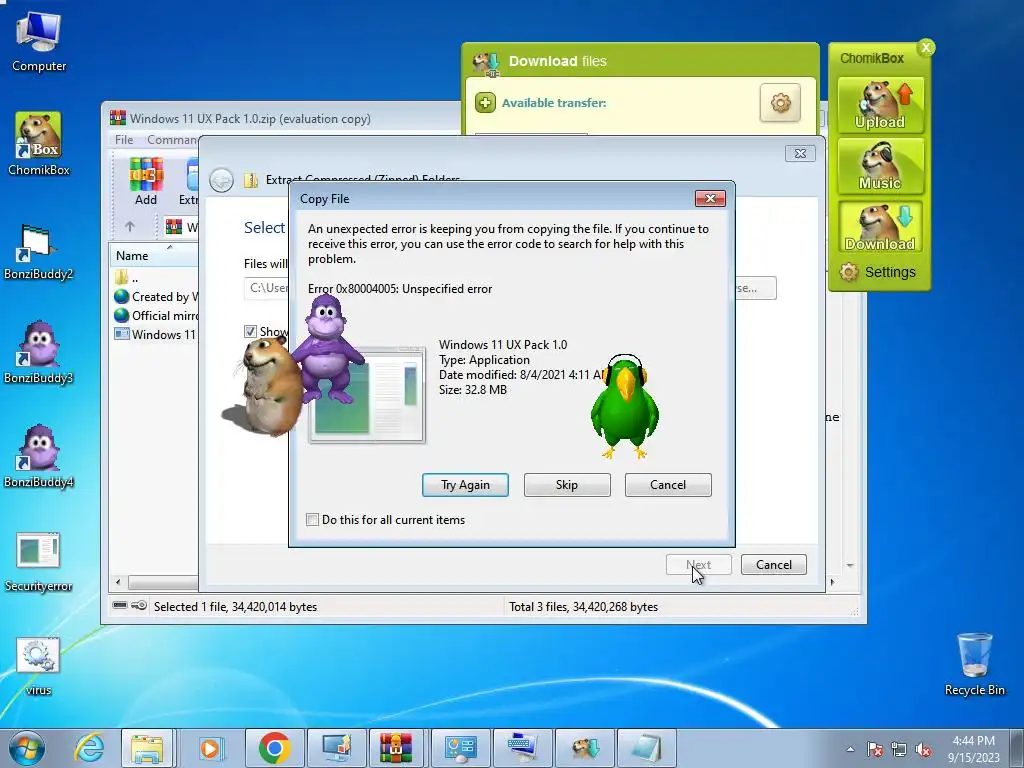Click the WinRAR horizontal scrollbar left arrow
The height and width of the screenshot is (768, 1024).
[x=118, y=581]
